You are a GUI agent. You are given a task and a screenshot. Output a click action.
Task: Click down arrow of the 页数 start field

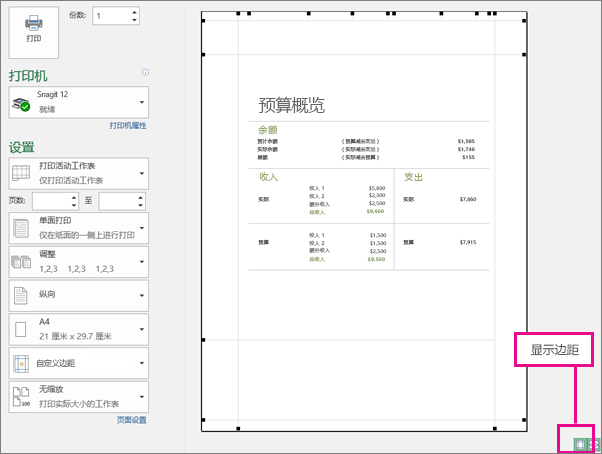(74, 205)
